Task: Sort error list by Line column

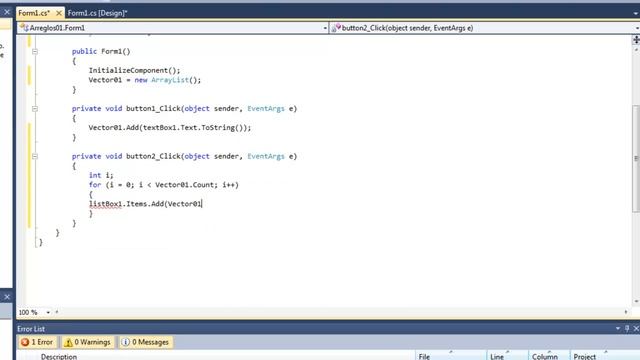Action: (x=497, y=356)
